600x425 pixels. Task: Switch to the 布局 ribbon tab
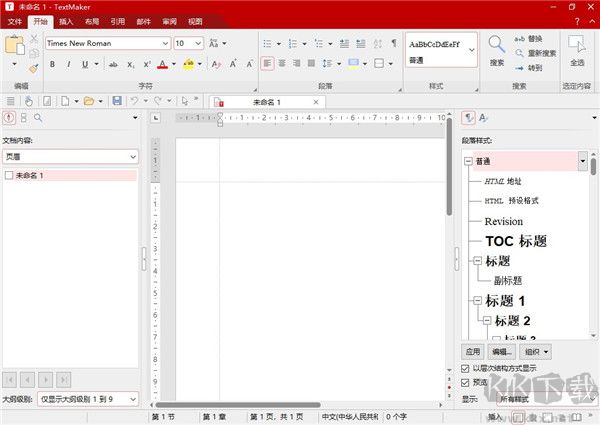[x=92, y=22]
